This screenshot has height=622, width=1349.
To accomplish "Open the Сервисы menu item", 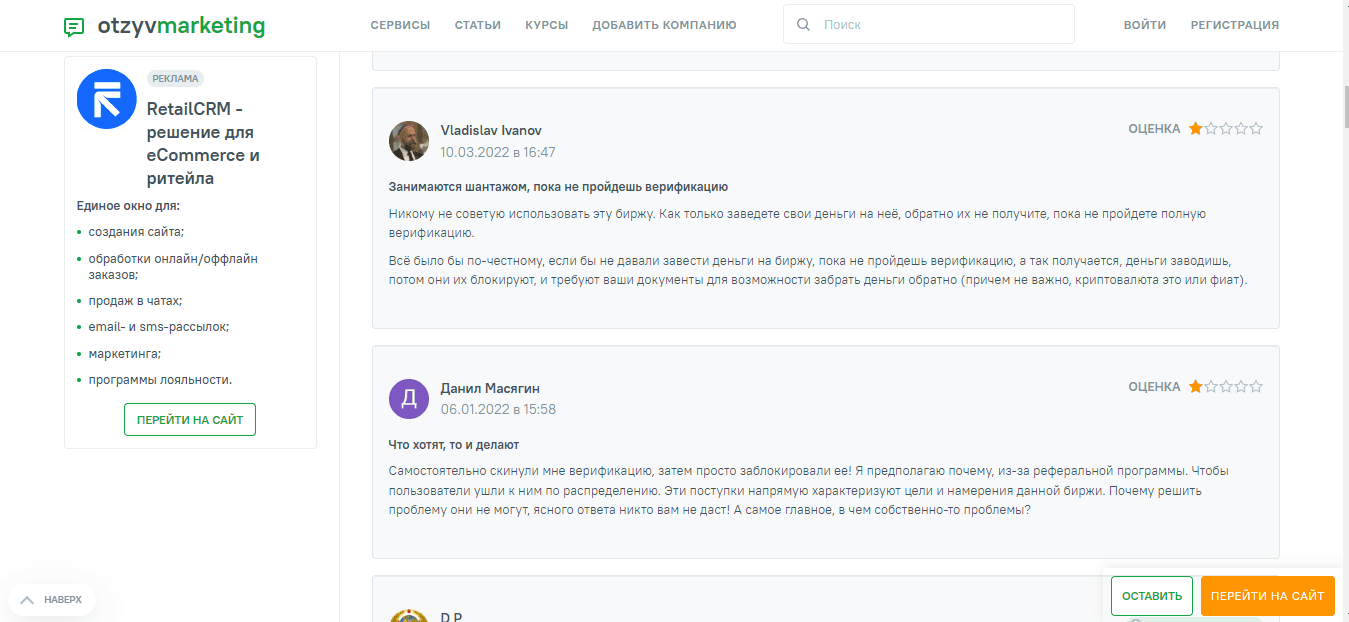I will tap(400, 25).
